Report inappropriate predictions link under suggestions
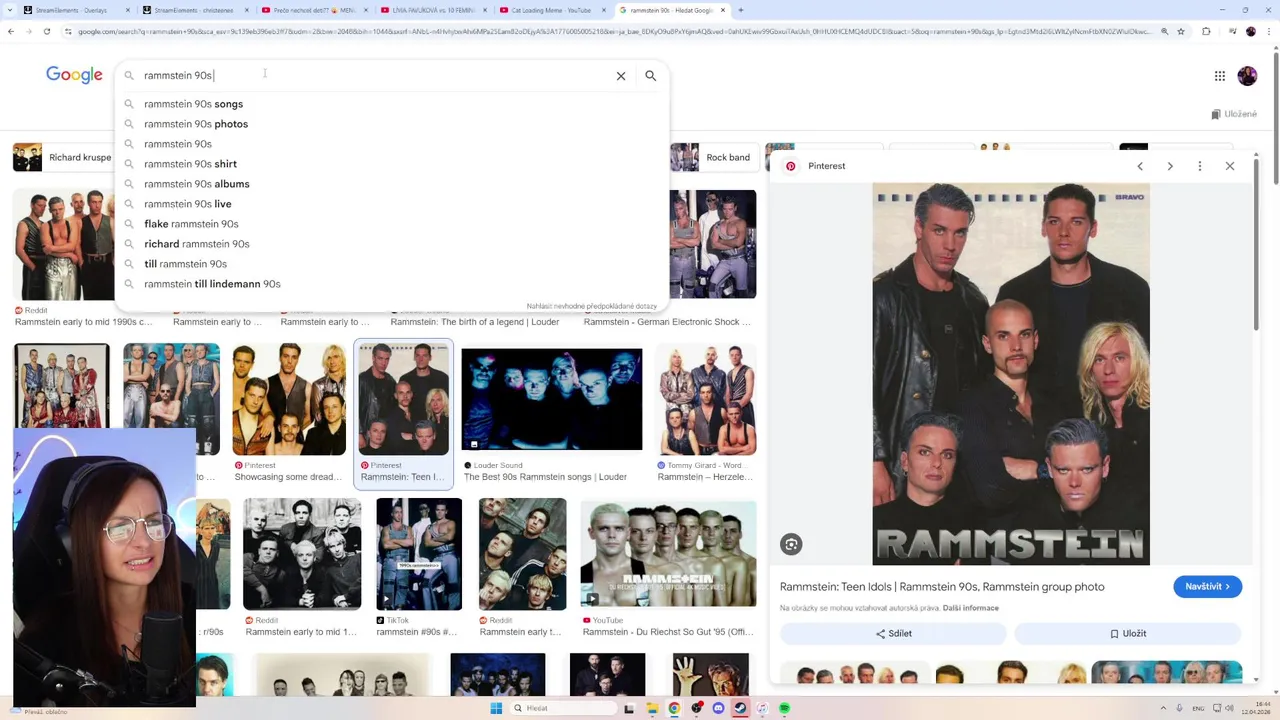The image size is (1280, 720). click(x=592, y=306)
